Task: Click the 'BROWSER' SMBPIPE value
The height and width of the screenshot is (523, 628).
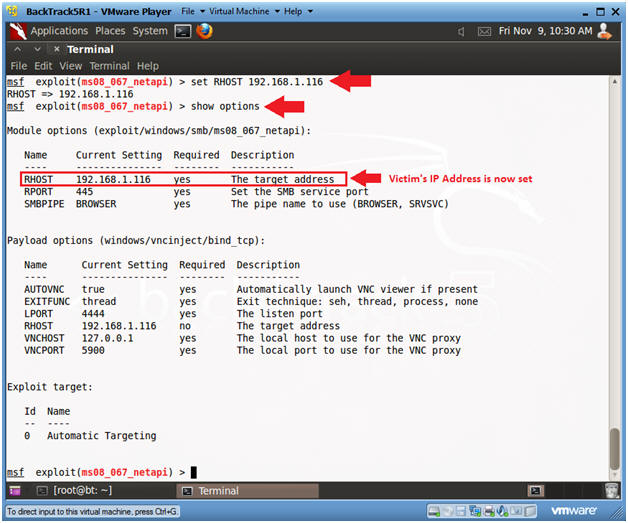Action: pos(96,204)
